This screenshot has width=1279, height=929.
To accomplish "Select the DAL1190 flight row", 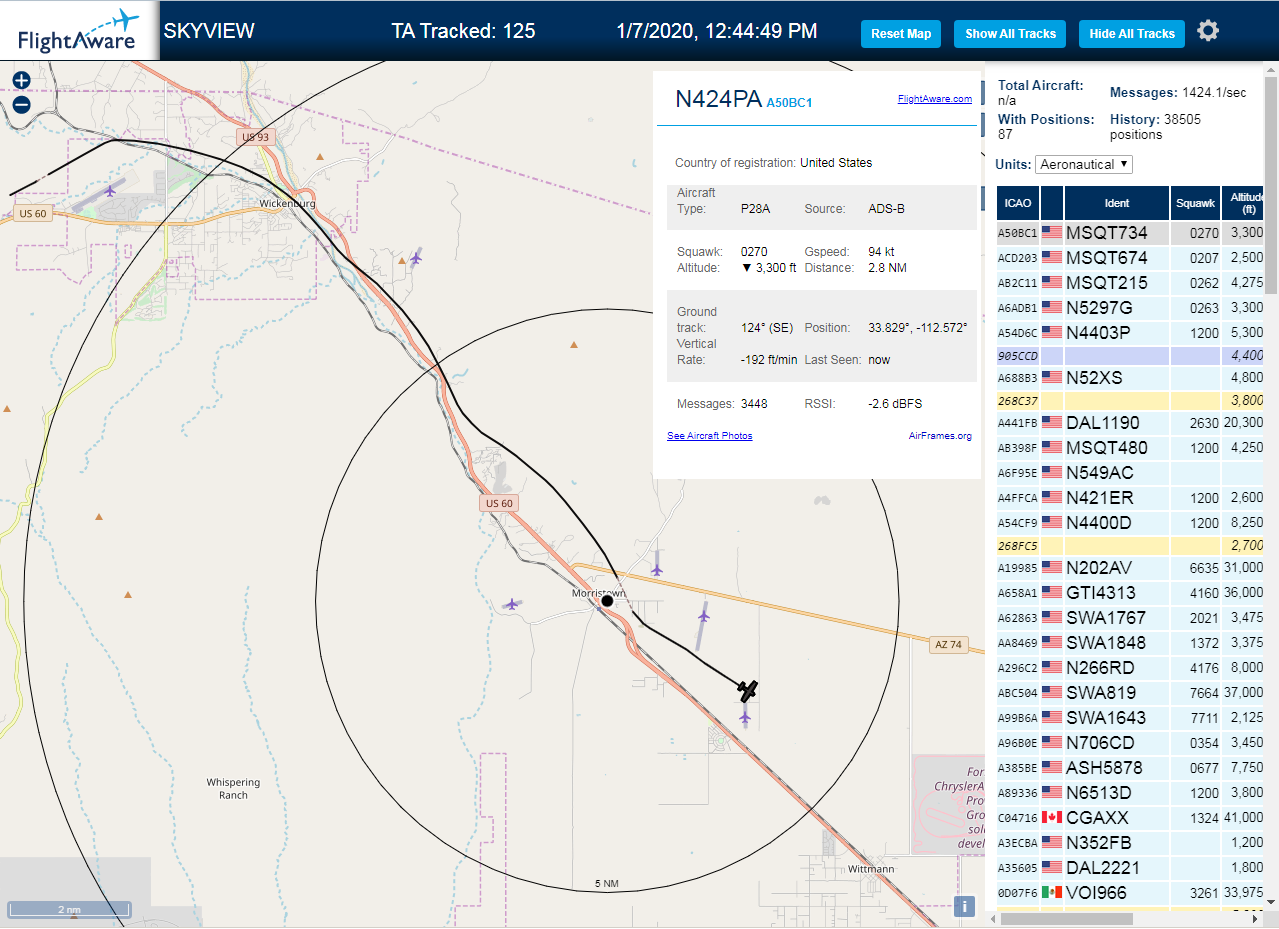I will [1130, 423].
